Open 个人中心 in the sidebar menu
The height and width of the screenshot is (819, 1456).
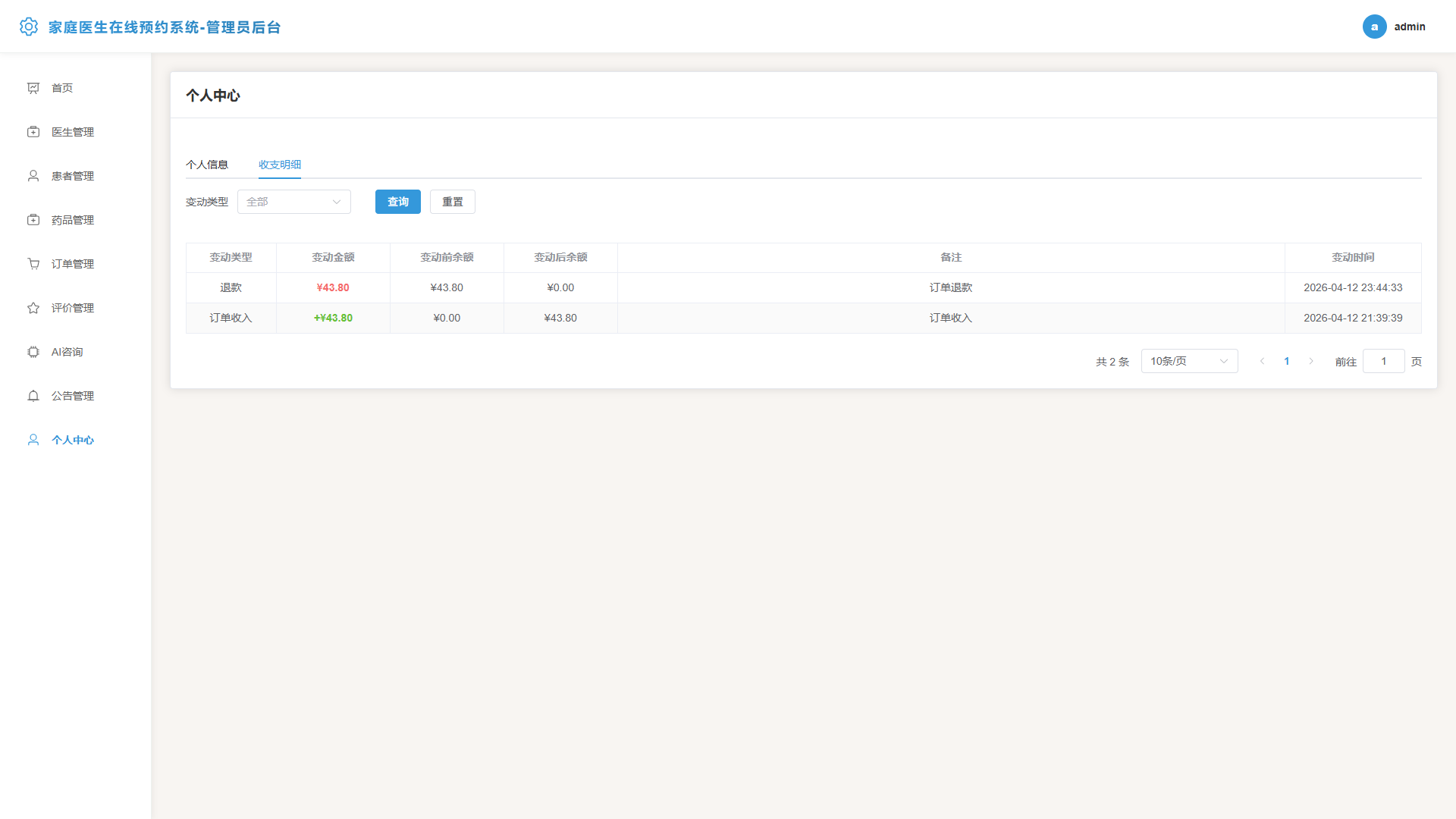pos(76,440)
